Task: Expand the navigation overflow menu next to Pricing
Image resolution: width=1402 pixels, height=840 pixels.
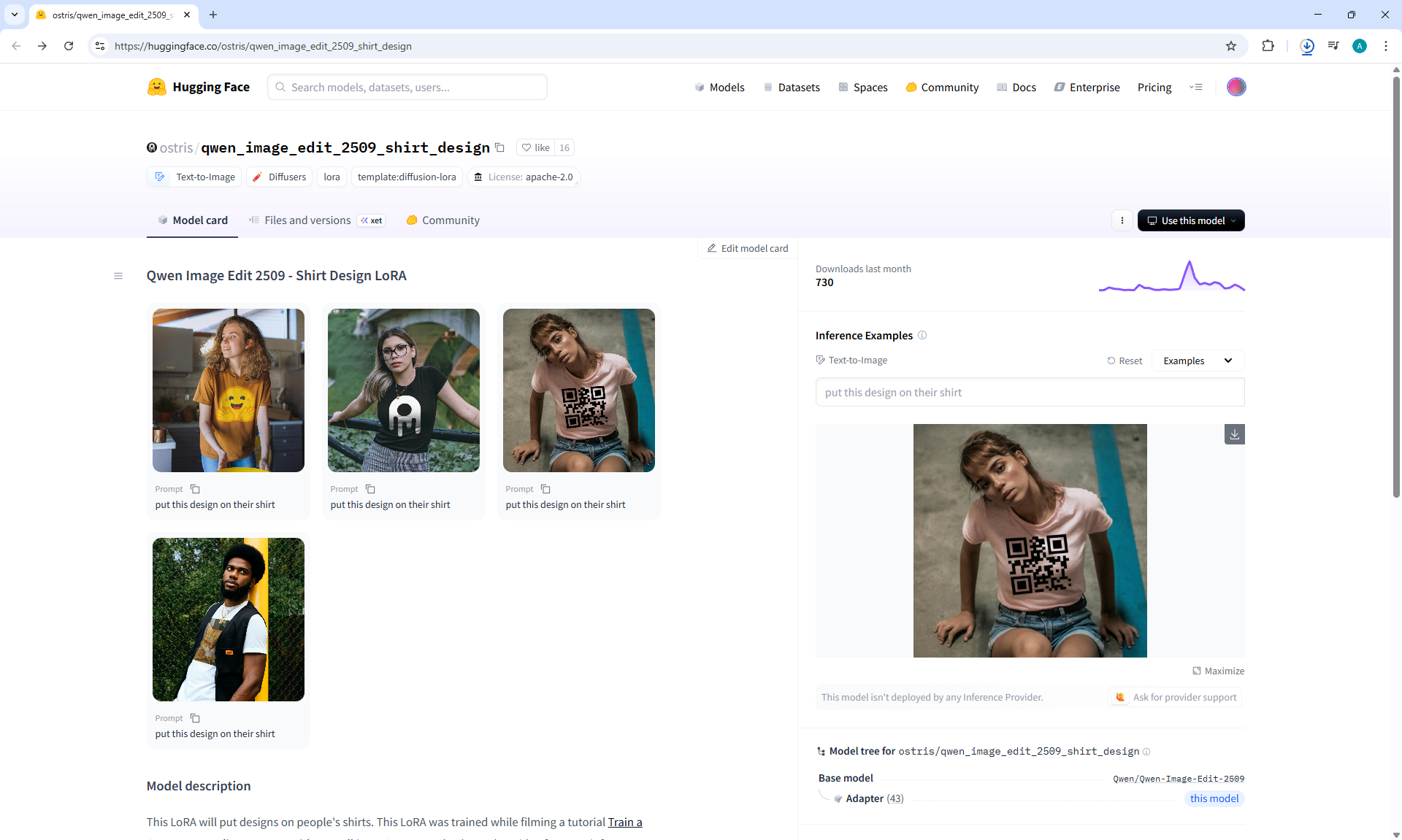Action: pos(1195,87)
